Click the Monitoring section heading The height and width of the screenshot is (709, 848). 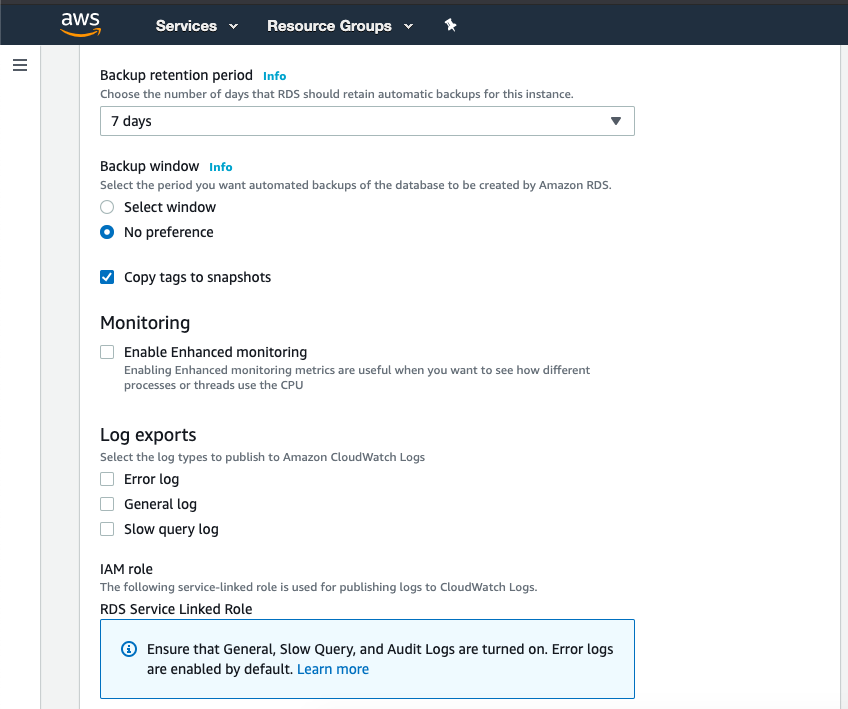point(145,323)
